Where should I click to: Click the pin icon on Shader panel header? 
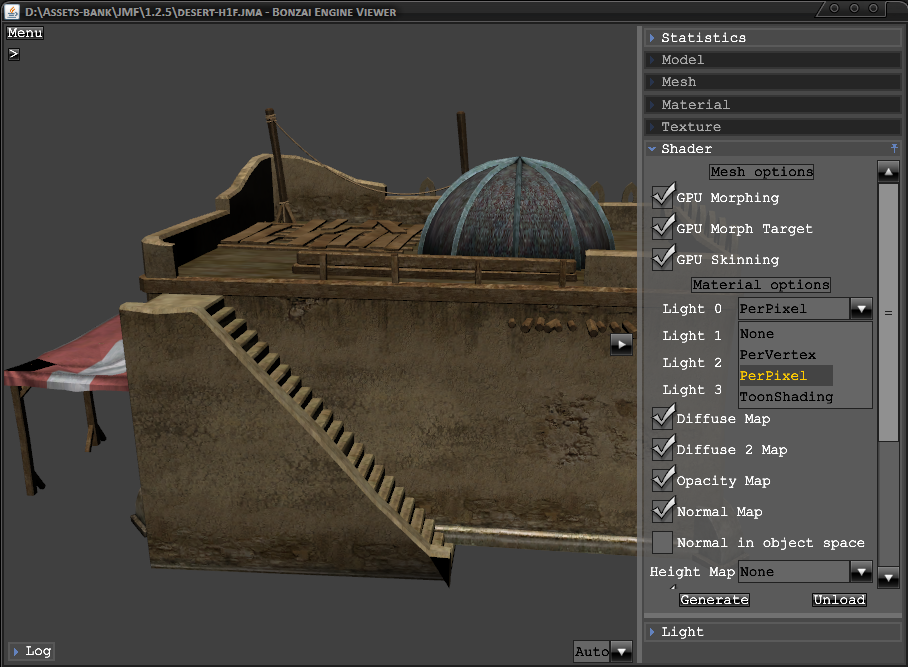click(x=895, y=149)
